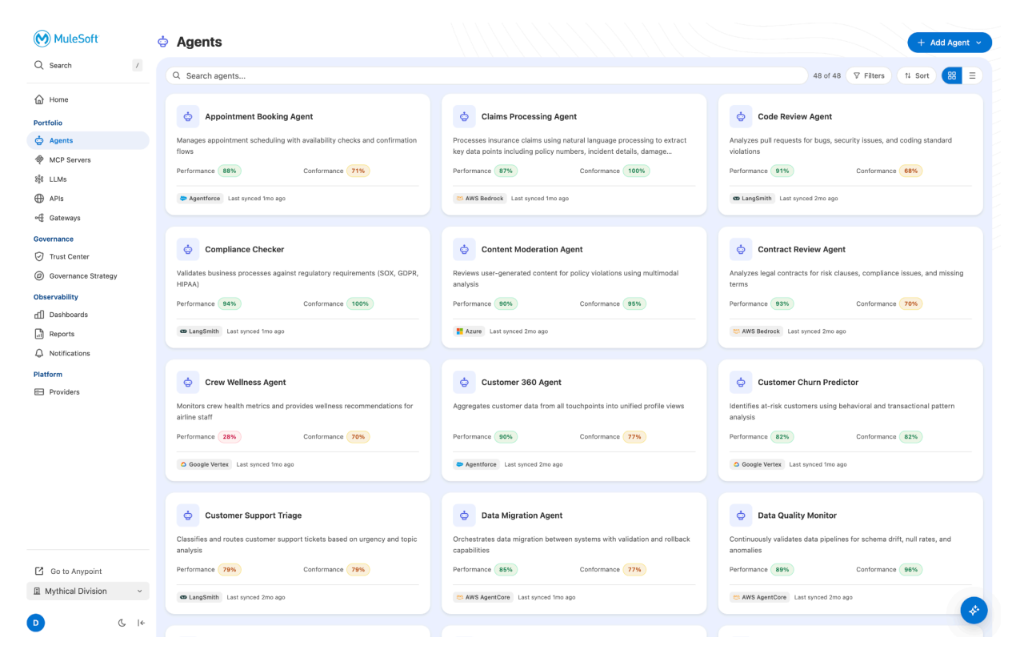
Task: Click the sparkle AI assistant floating button
Action: click(974, 610)
